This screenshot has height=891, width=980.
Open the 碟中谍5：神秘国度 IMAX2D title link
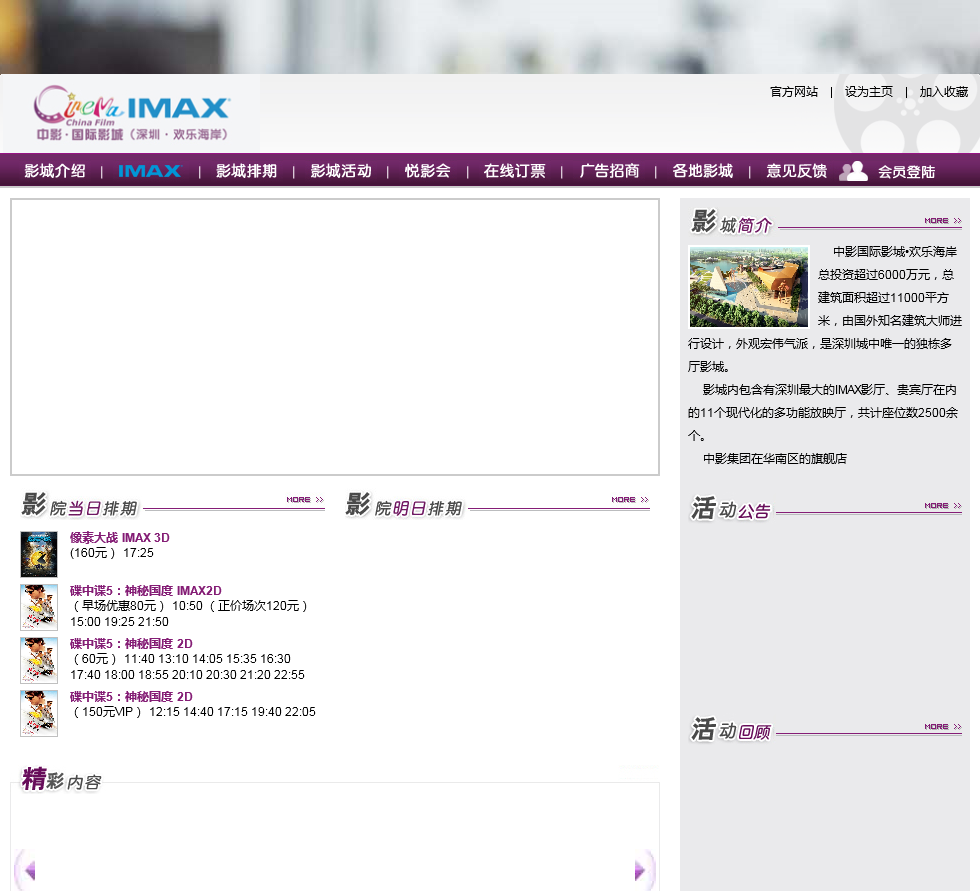[x=146, y=590]
